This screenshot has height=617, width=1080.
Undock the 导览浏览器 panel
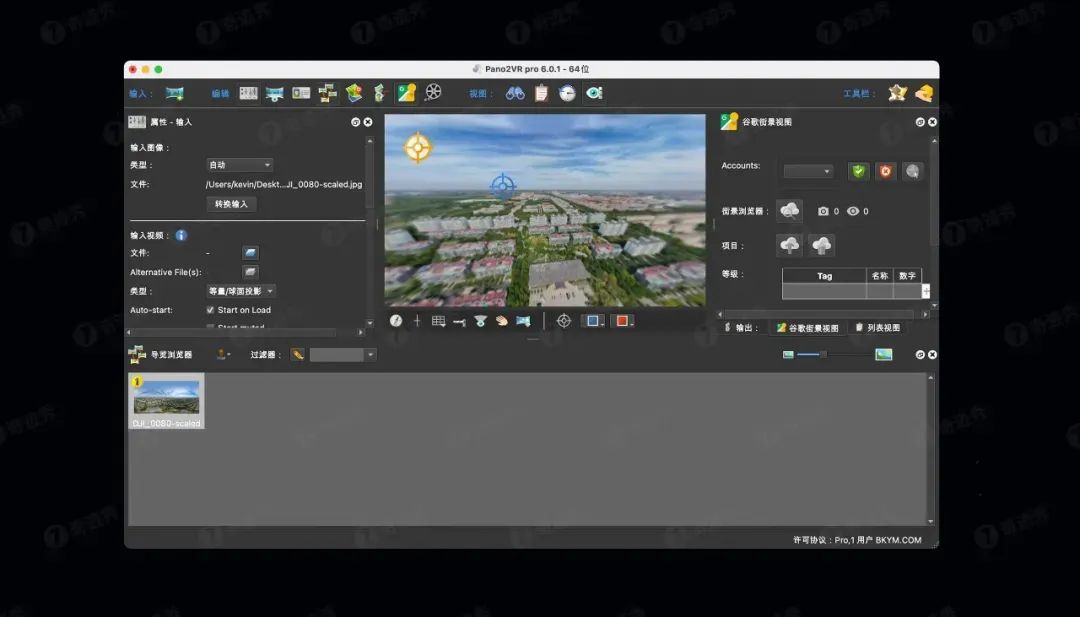[920, 355]
